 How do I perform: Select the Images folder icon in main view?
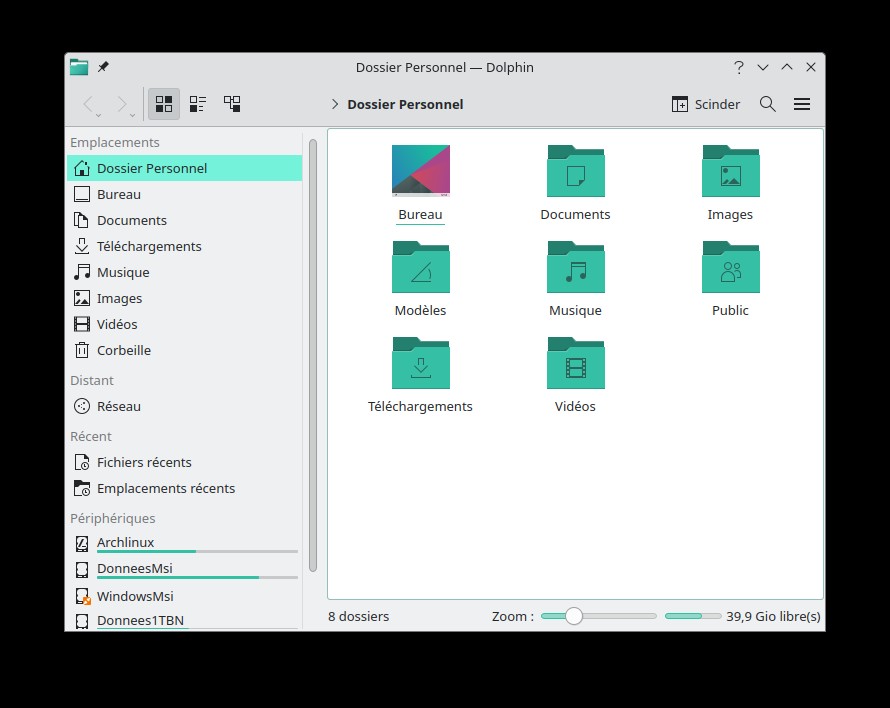[x=731, y=170]
